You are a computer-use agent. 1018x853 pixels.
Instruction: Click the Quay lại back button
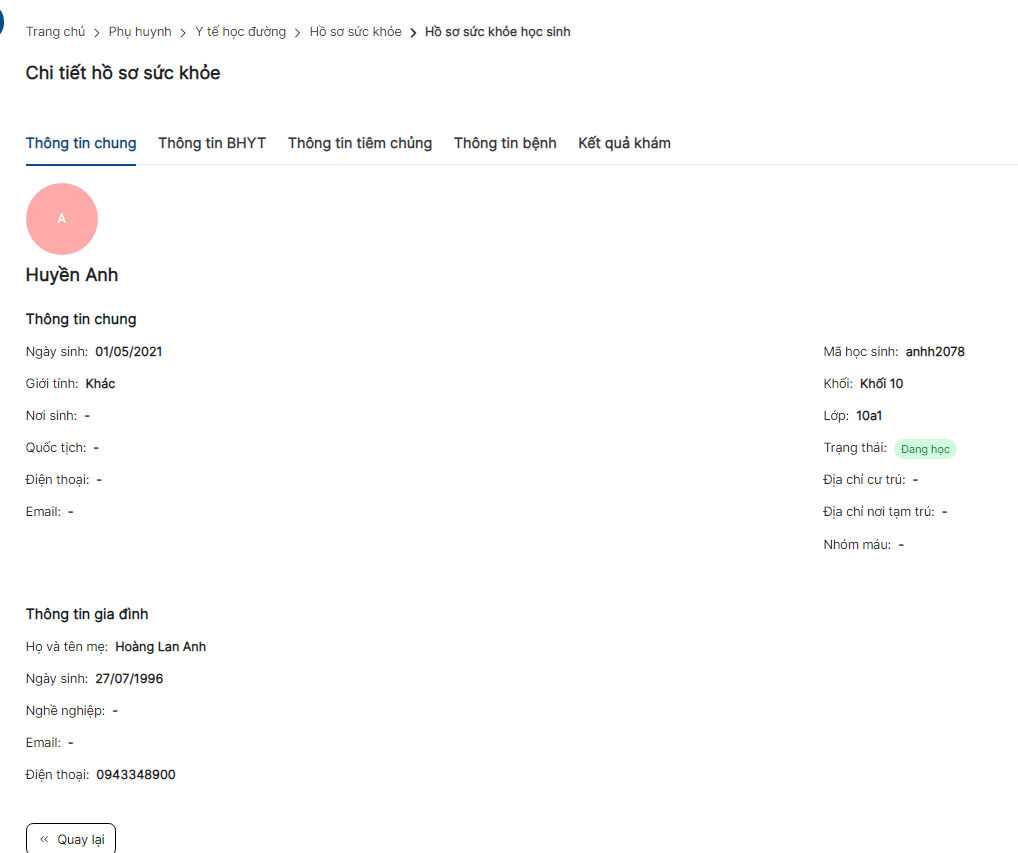pos(71,839)
